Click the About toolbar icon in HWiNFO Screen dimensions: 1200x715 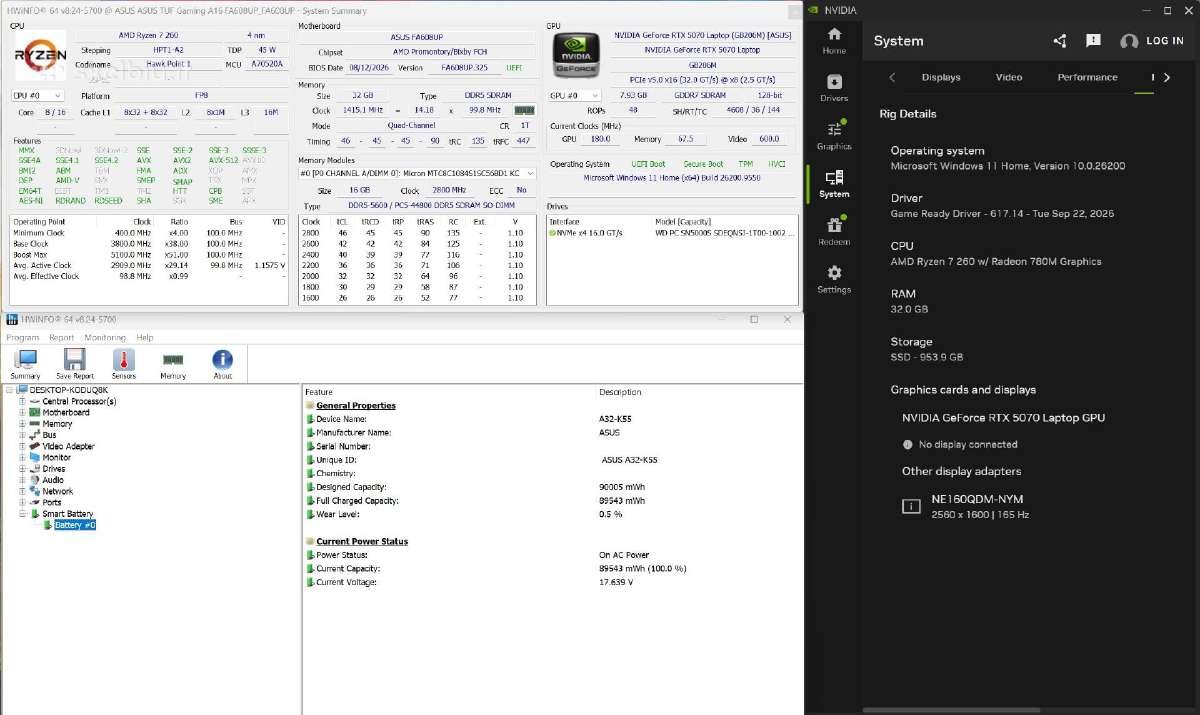point(222,364)
